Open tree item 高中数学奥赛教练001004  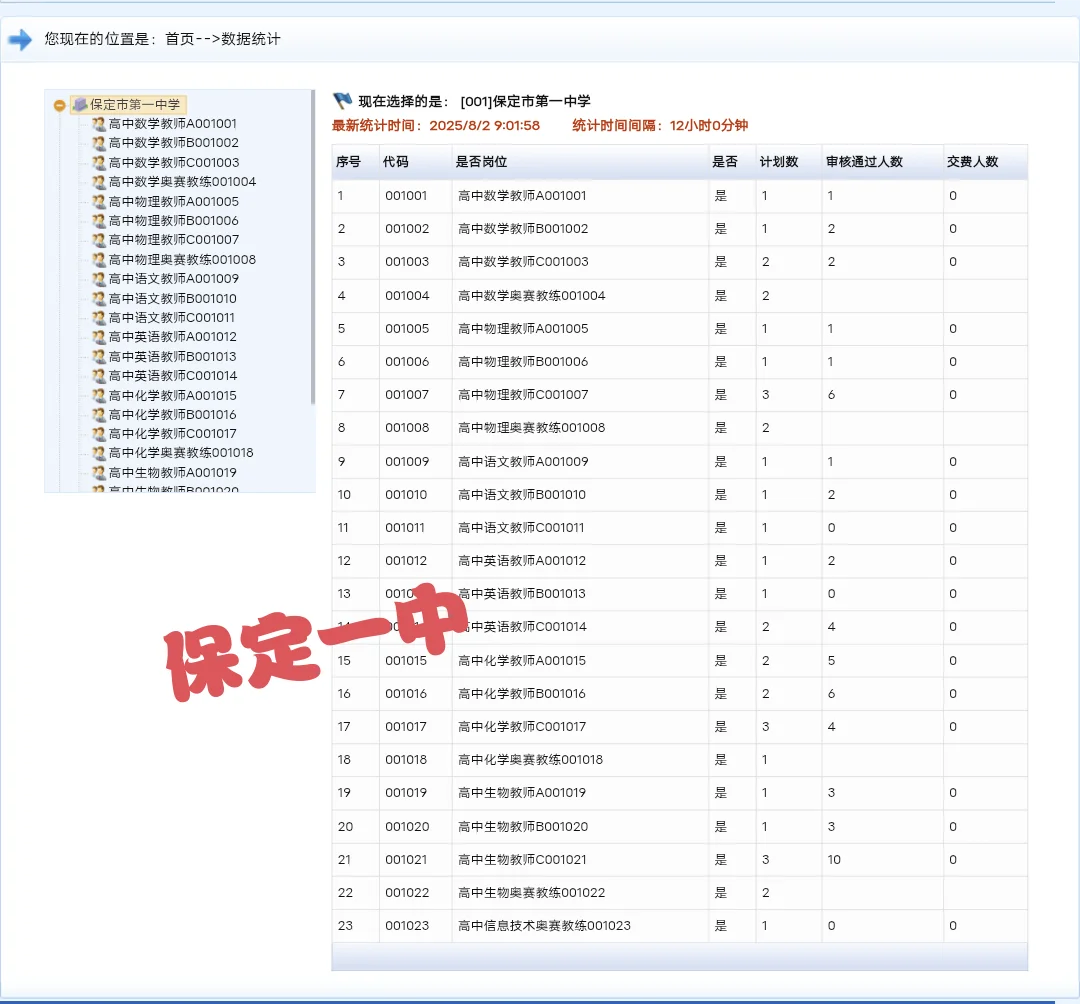pos(182,182)
